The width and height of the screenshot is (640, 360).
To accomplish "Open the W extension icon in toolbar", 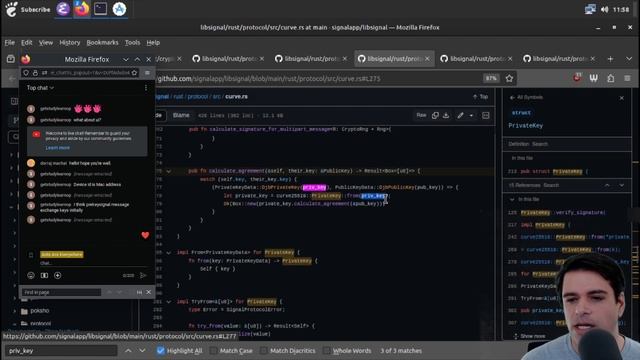I will click(x=593, y=78).
